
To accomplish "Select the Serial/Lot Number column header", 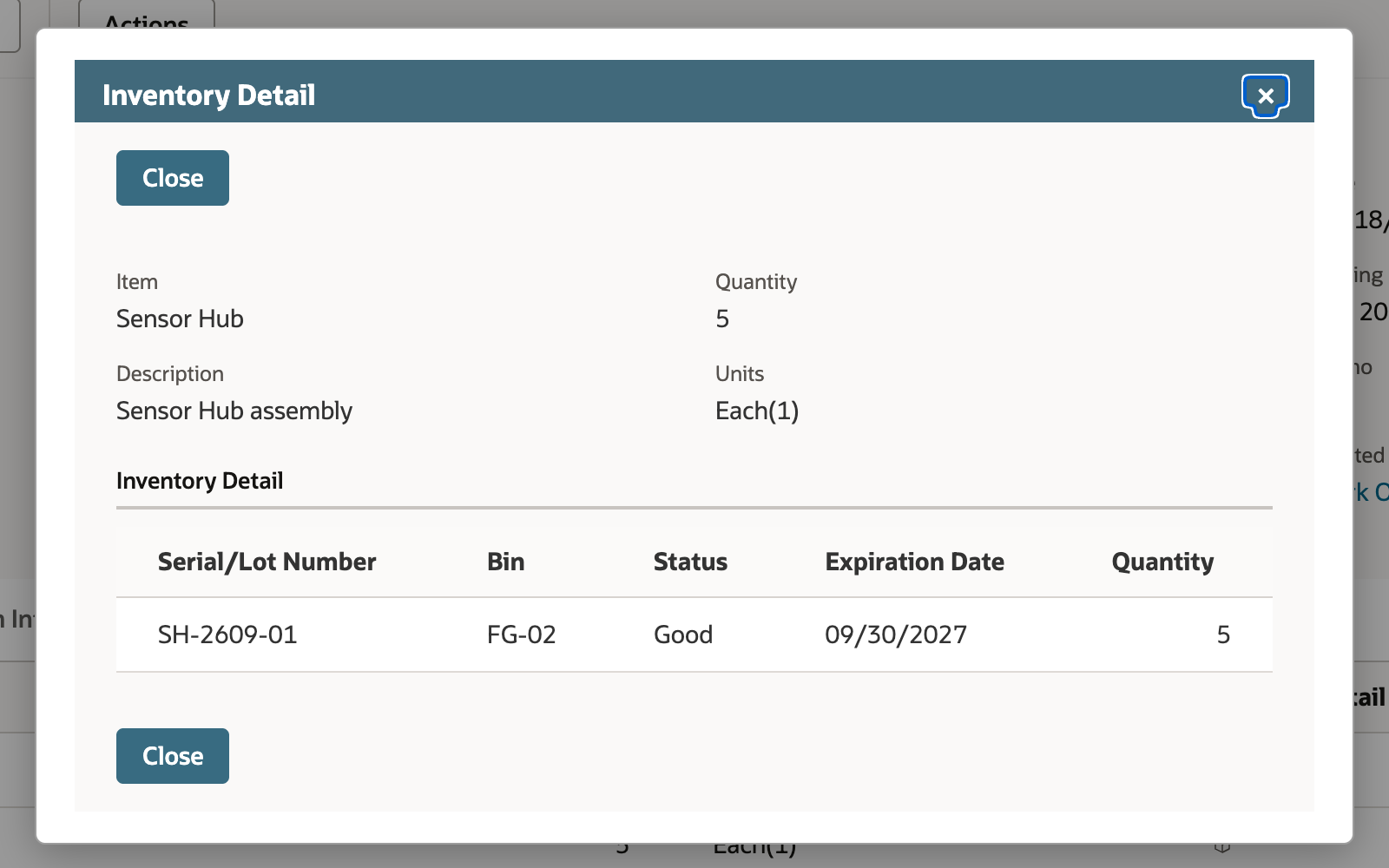I will 267,562.
